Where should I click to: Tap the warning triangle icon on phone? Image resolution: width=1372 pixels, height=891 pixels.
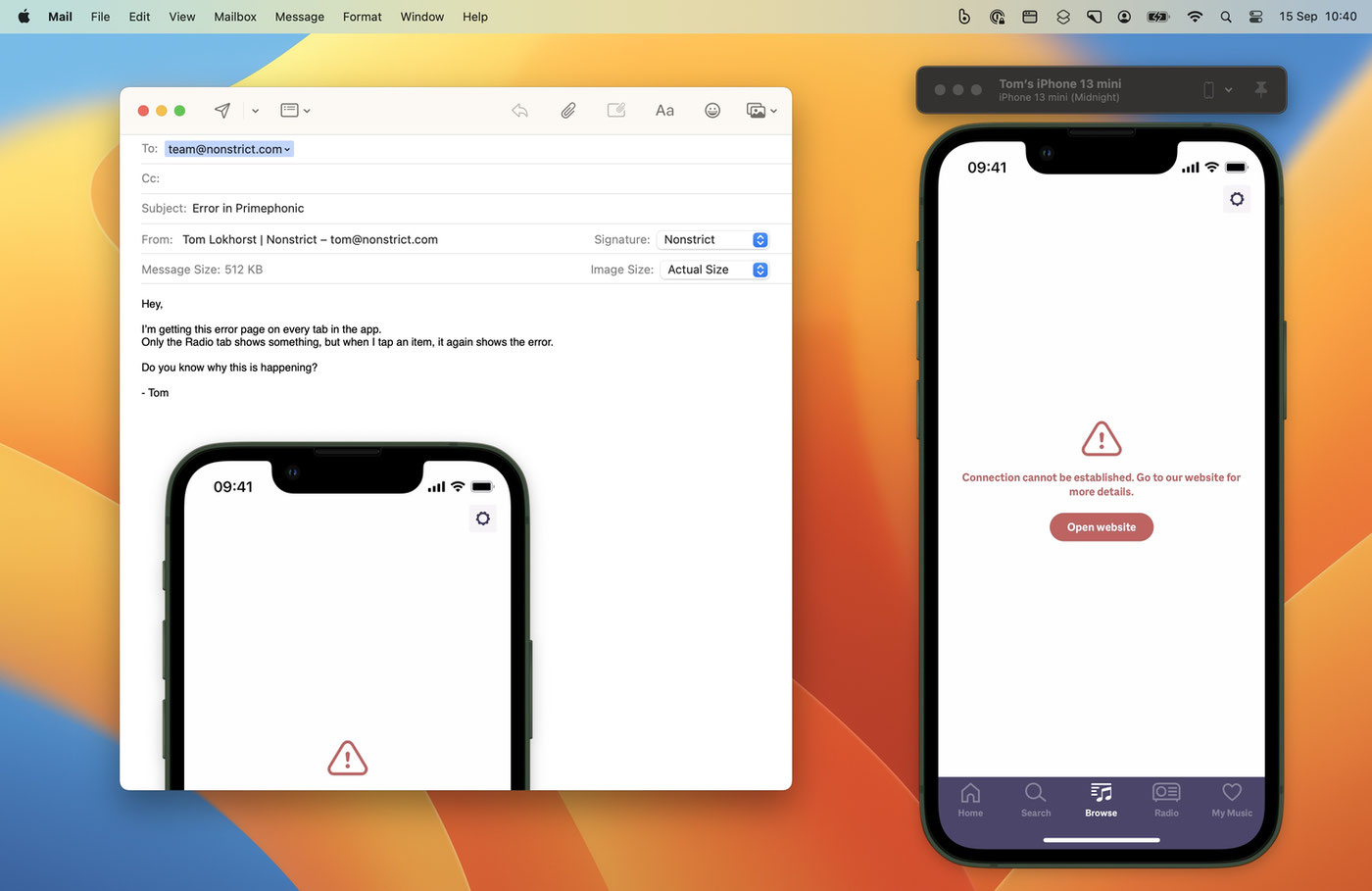click(x=1102, y=439)
